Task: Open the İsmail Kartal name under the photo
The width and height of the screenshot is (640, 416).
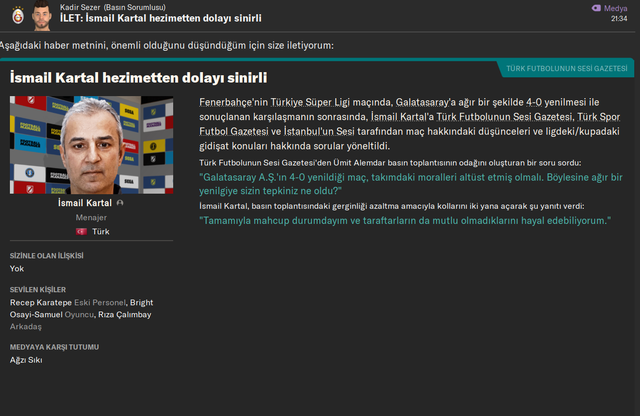Action: [x=84, y=203]
